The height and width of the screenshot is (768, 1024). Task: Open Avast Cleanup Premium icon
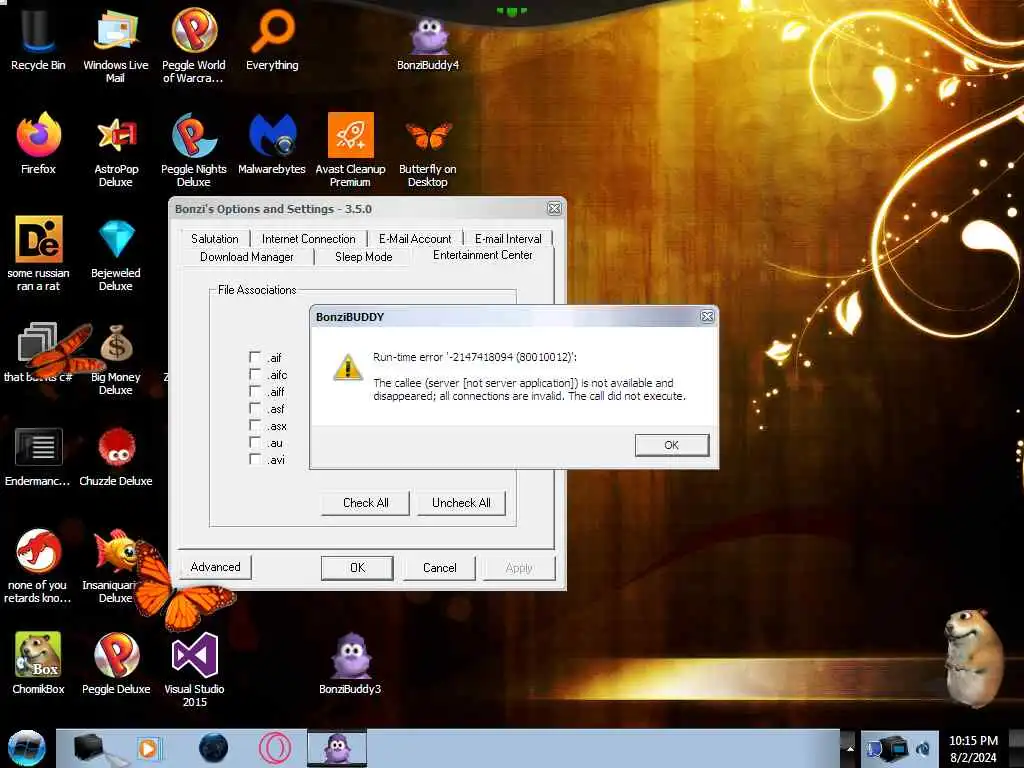click(350, 149)
